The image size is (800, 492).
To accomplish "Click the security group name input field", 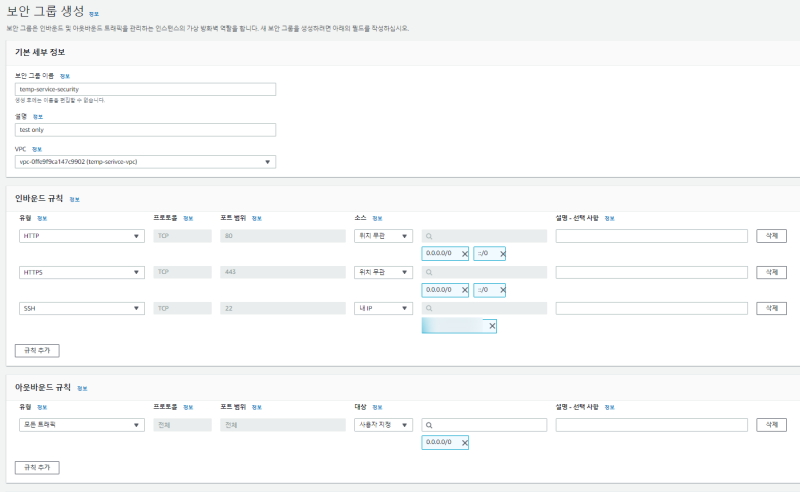I will [145, 89].
